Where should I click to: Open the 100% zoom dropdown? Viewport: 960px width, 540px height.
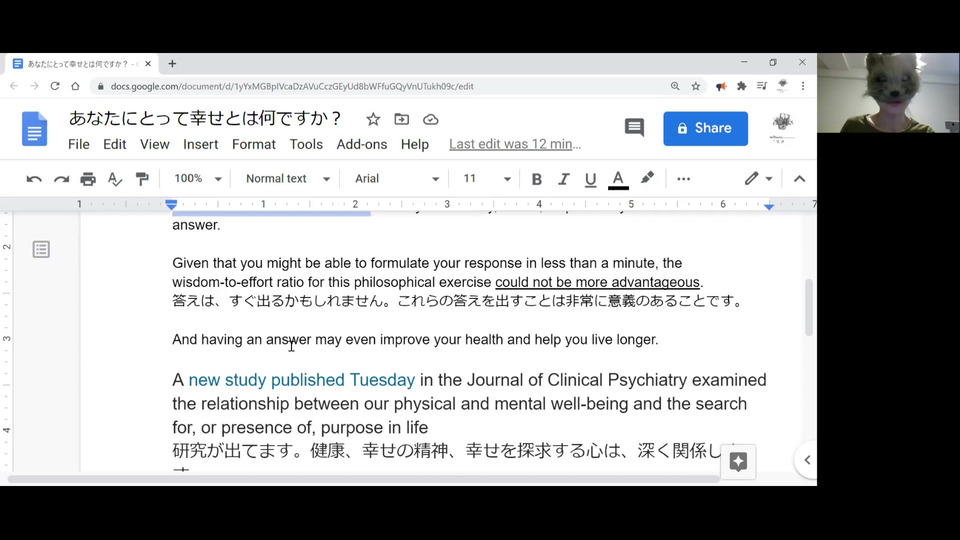(x=197, y=179)
